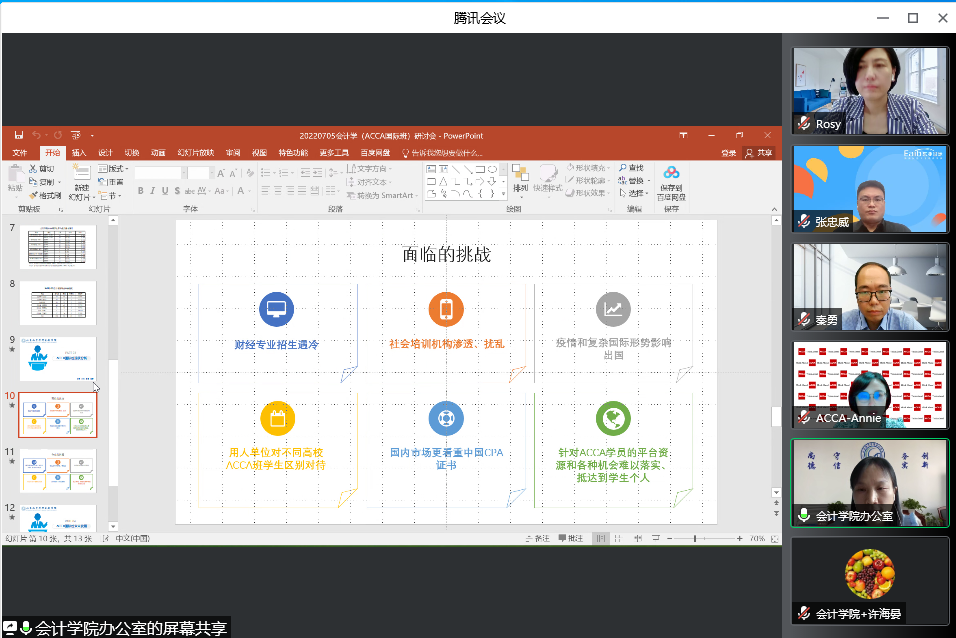Expand the Select (选择) dropdown

635,193
